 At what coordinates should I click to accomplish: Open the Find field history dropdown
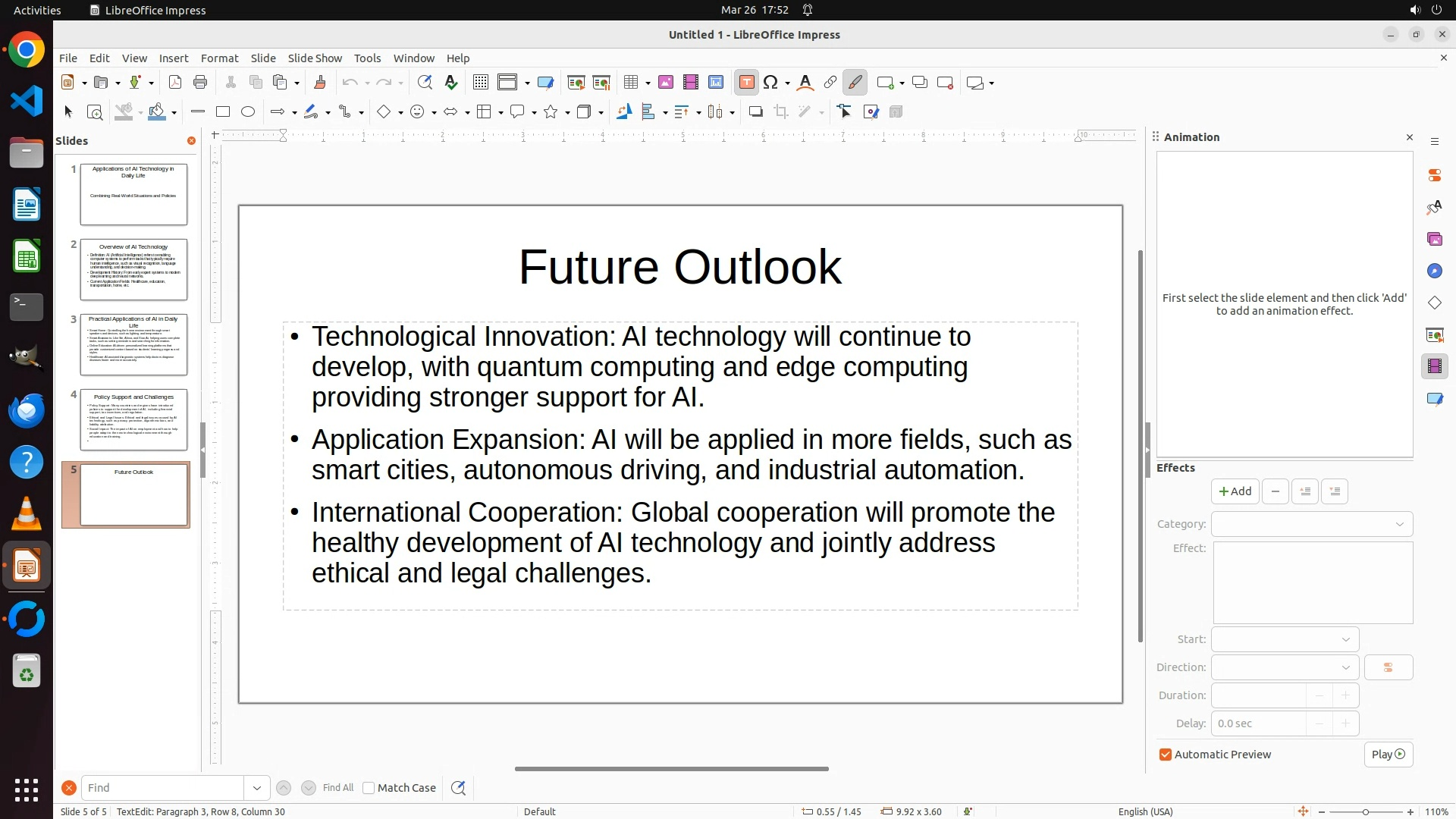257,788
